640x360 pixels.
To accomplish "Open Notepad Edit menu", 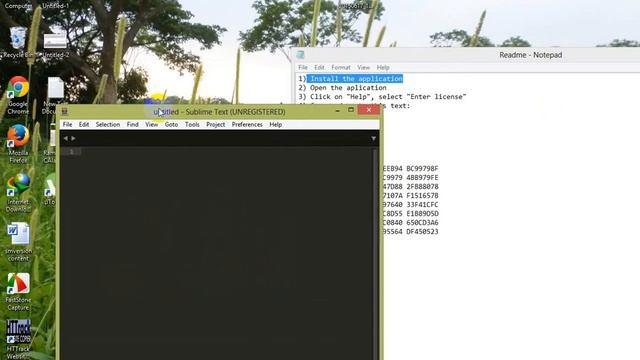I will coord(319,67).
